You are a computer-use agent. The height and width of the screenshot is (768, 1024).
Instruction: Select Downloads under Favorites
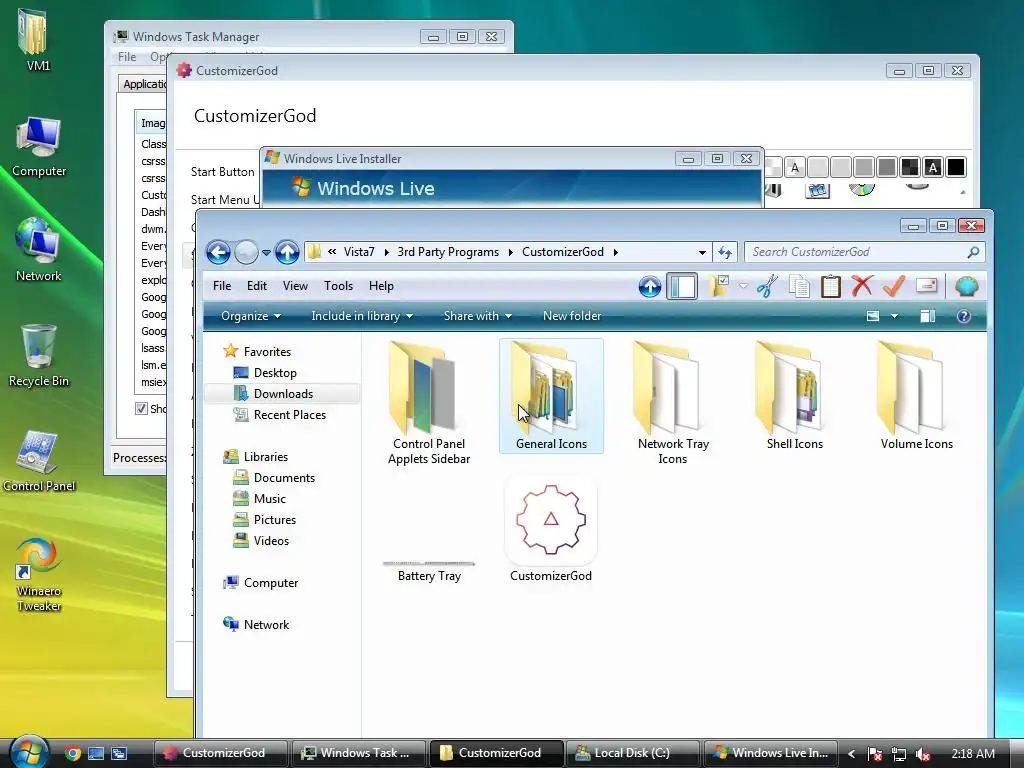click(x=283, y=394)
